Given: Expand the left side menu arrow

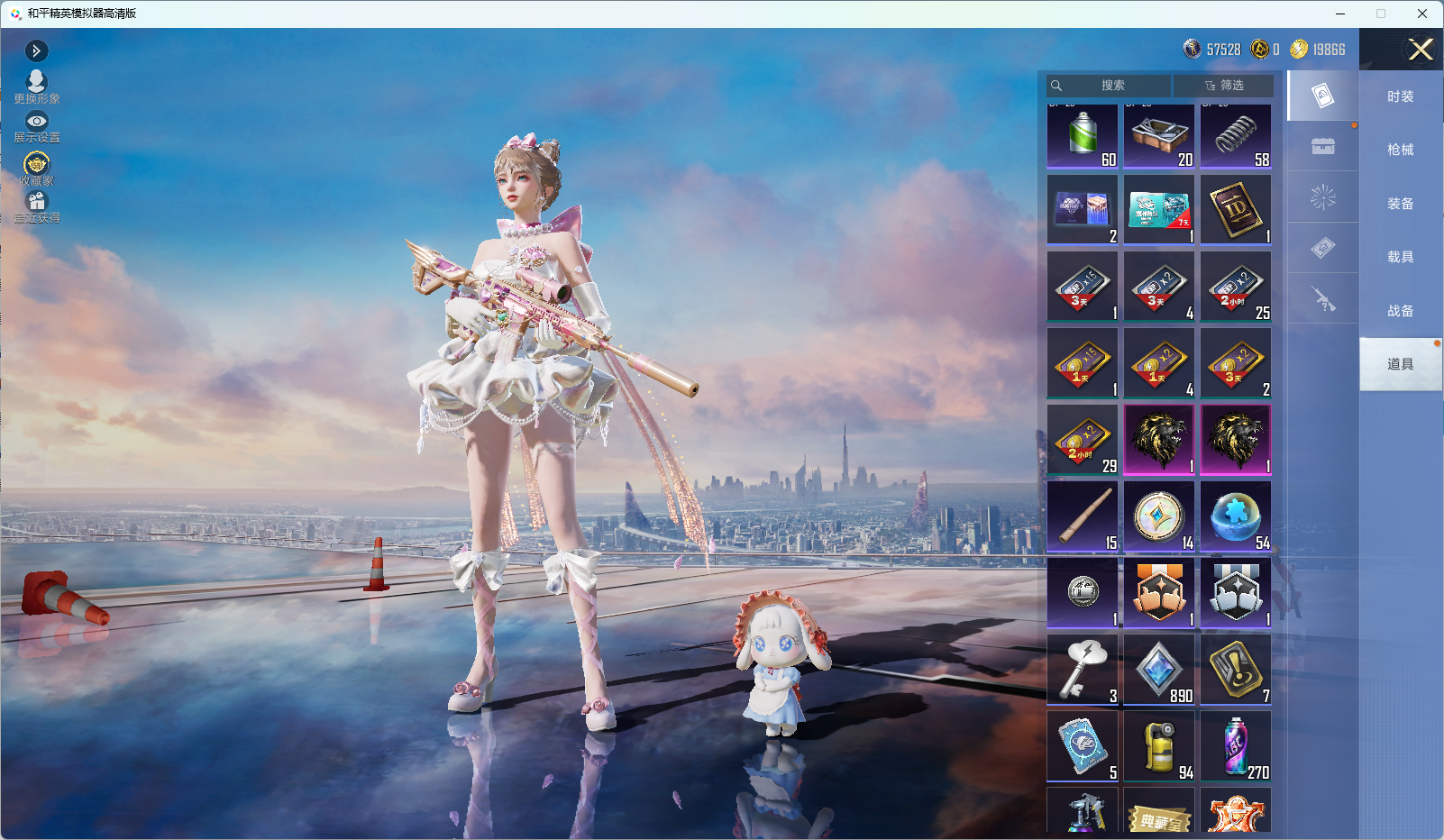Looking at the screenshot, I should point(36,51).
